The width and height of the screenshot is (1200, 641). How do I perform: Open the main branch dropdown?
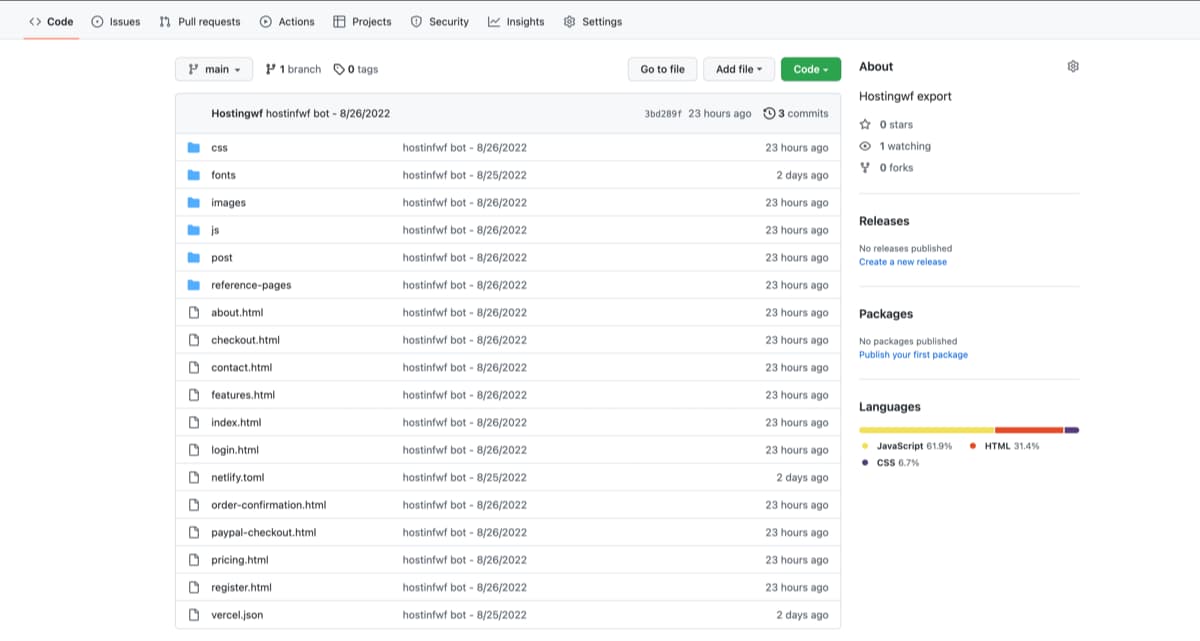tap(213, 69)
